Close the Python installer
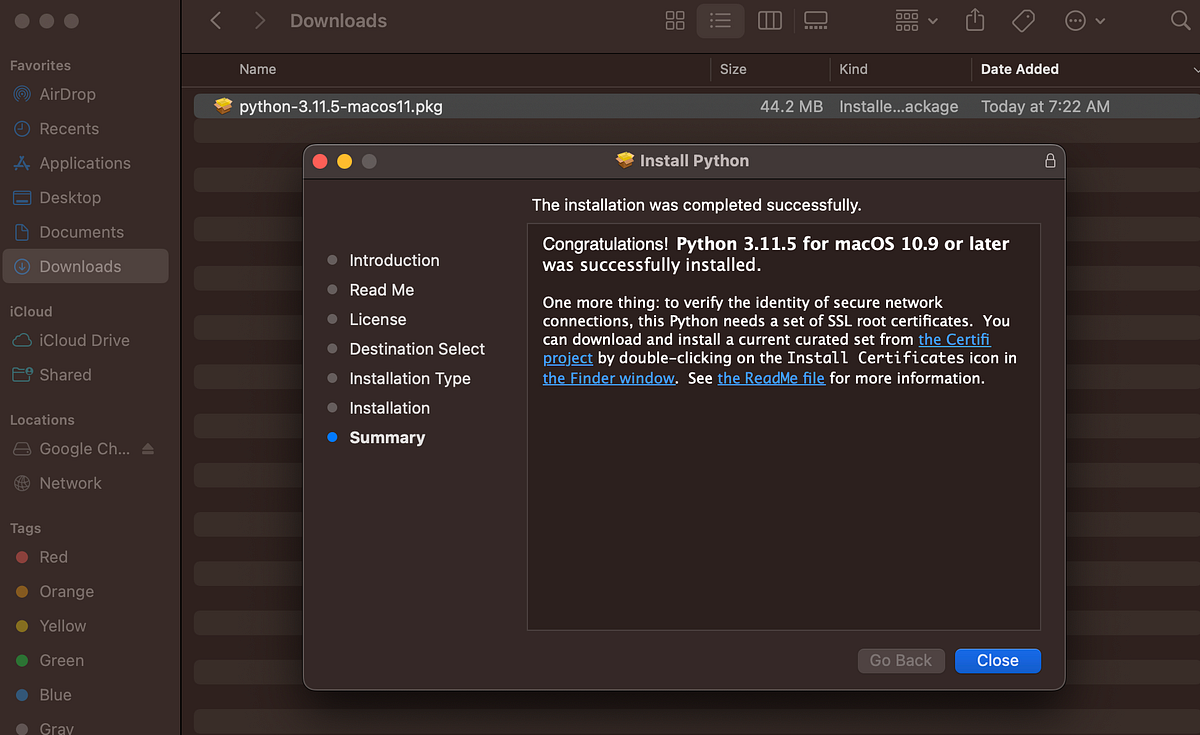The width and height of the screenshot is (1200, 735). coord(997,660)
